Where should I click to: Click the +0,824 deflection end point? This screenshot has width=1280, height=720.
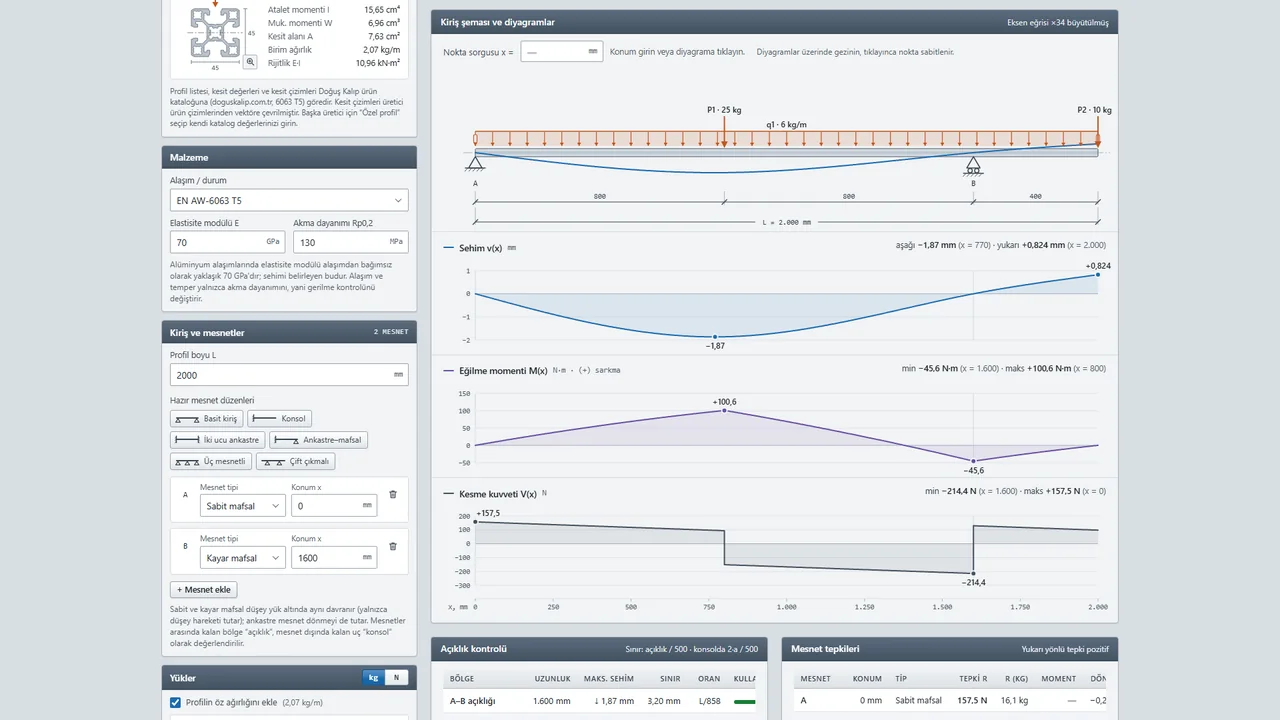(x=1097, y=274)
